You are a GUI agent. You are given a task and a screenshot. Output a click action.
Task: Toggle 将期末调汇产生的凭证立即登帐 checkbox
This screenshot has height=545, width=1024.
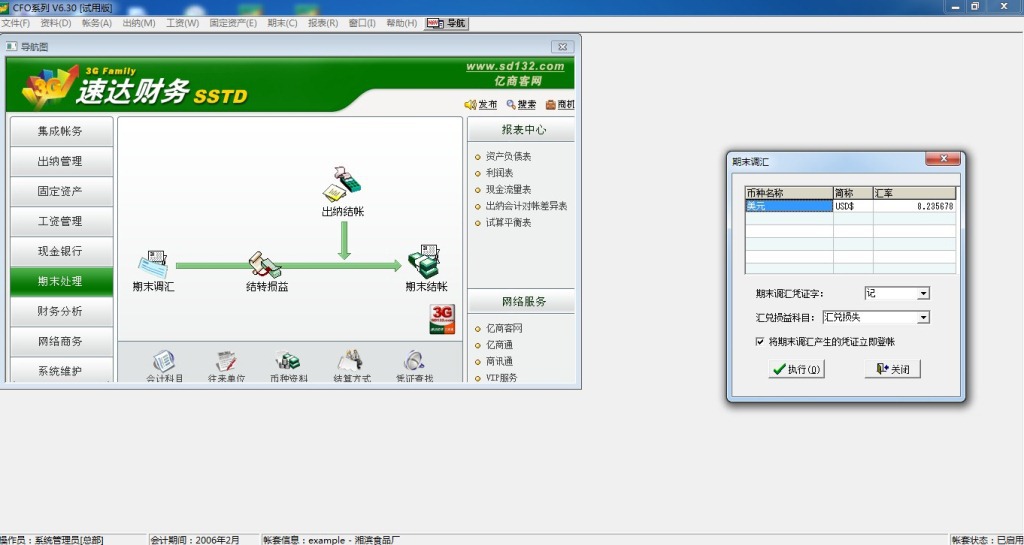coord(760,342)
